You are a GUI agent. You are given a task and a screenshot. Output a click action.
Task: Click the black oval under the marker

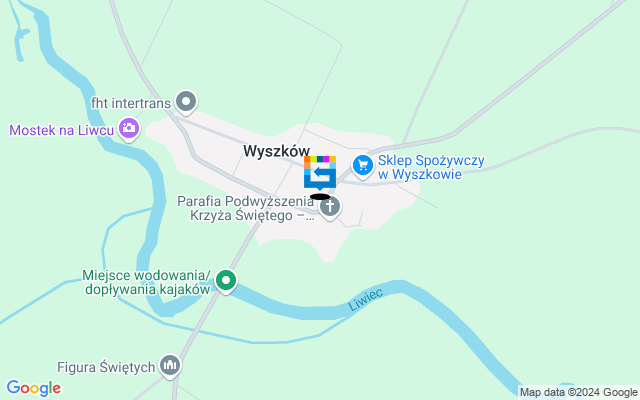point(320,197)
